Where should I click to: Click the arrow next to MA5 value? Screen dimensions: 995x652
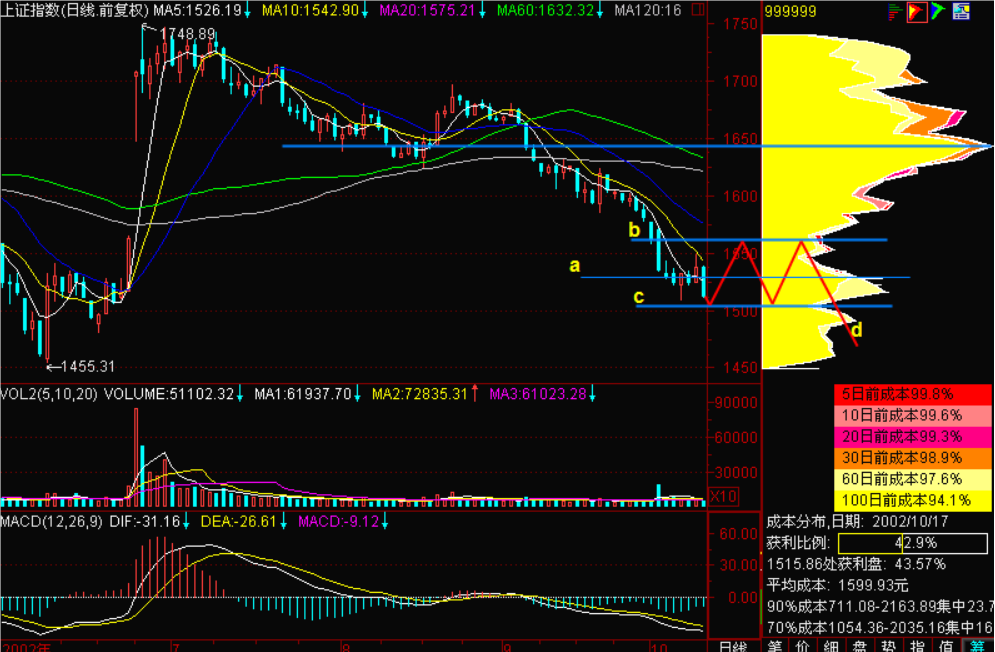click(248, 10)
